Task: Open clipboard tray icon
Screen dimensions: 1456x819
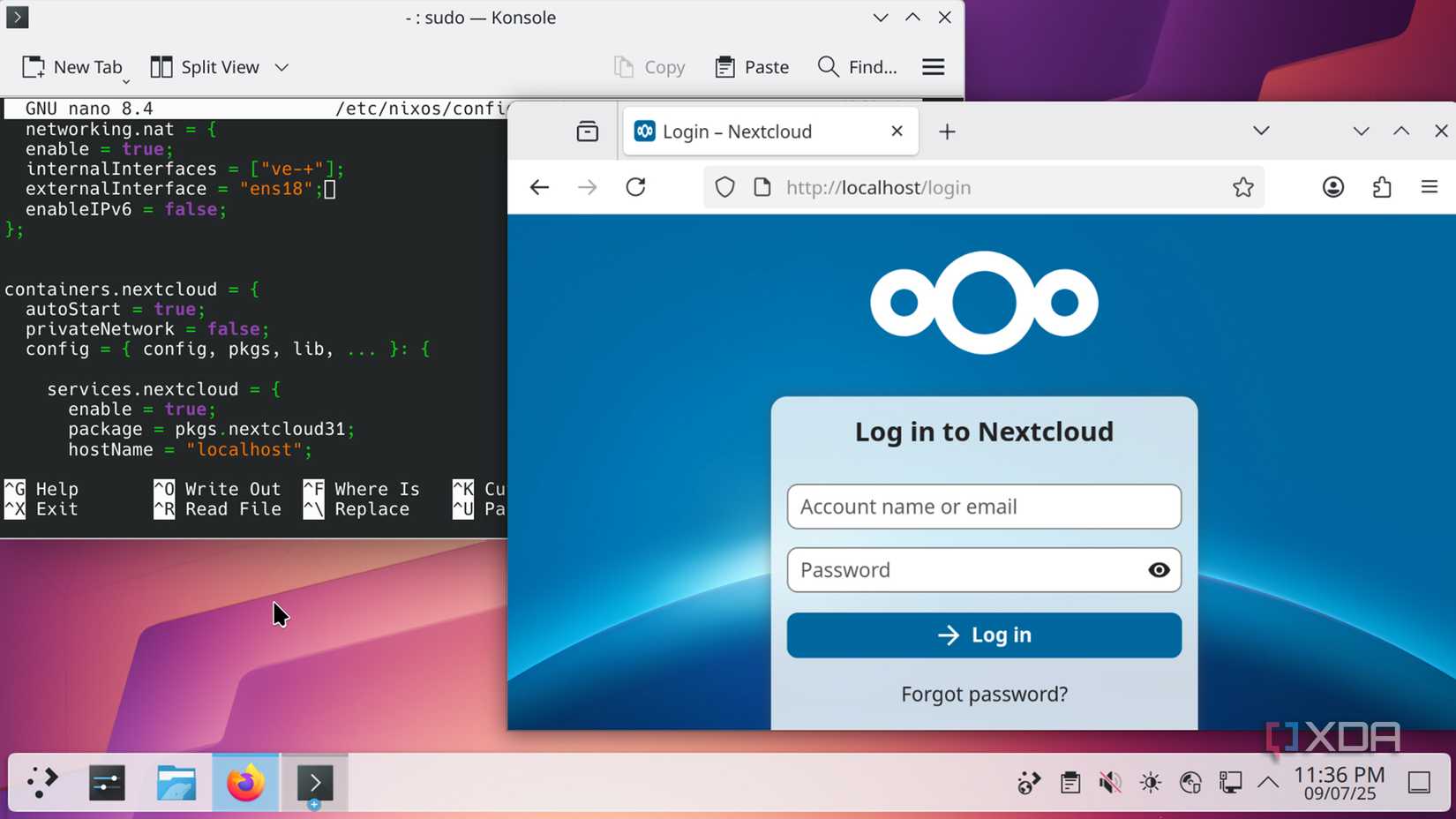Action: click(x=1070, y=783)
